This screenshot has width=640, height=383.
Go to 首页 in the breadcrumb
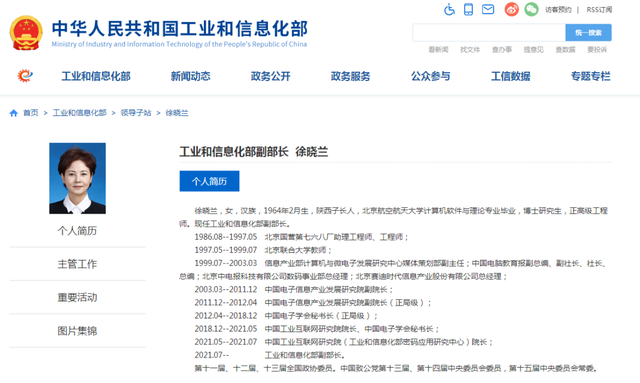point(31,113)
